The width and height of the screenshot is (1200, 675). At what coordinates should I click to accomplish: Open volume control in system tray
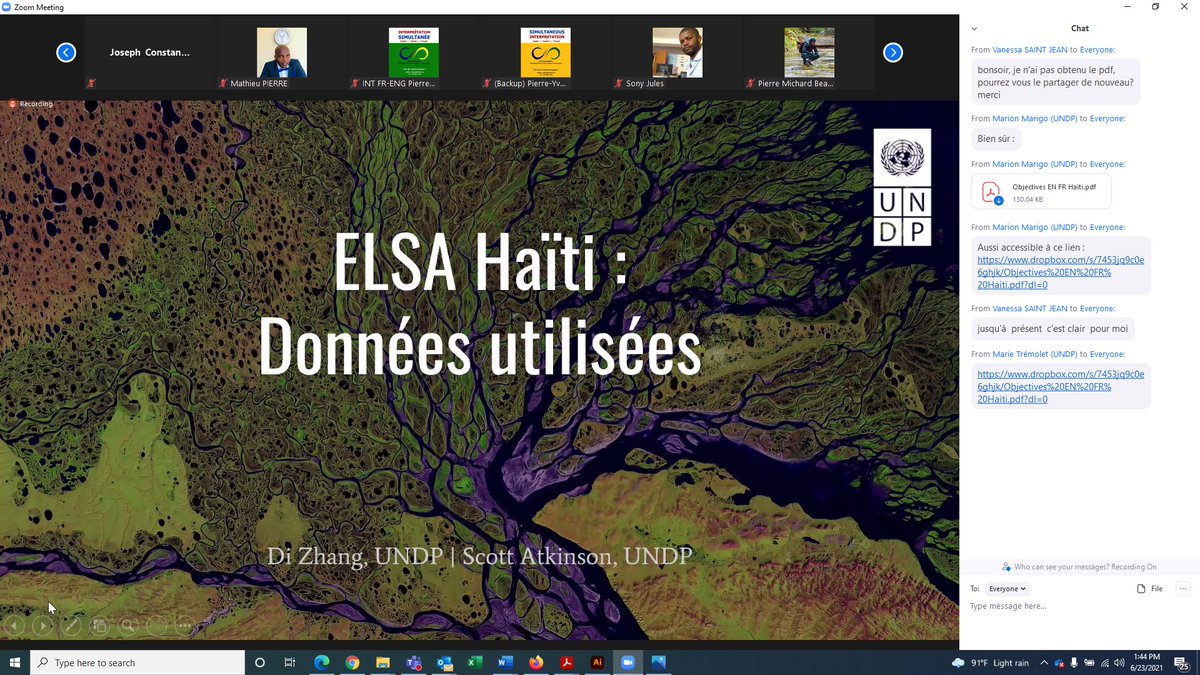1119,662
